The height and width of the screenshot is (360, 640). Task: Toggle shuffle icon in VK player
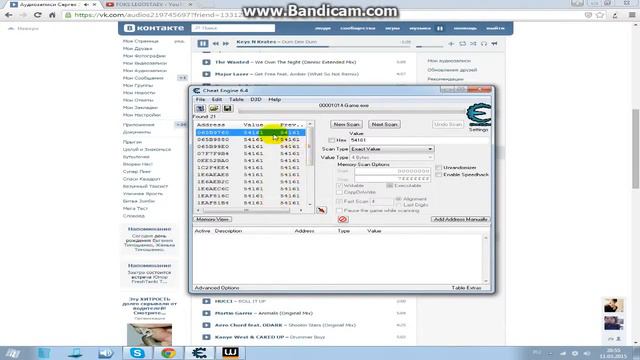(x=473, y=44)
